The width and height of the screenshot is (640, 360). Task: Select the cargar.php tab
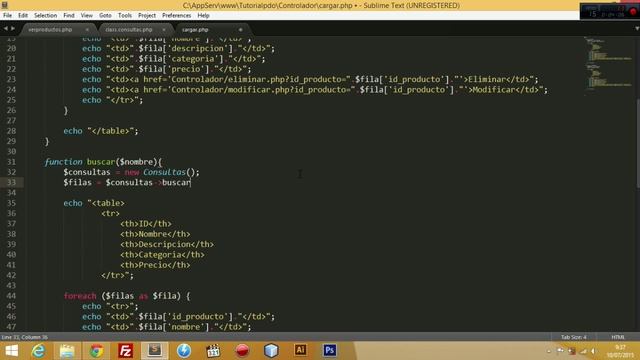click(x=195, y=30)
